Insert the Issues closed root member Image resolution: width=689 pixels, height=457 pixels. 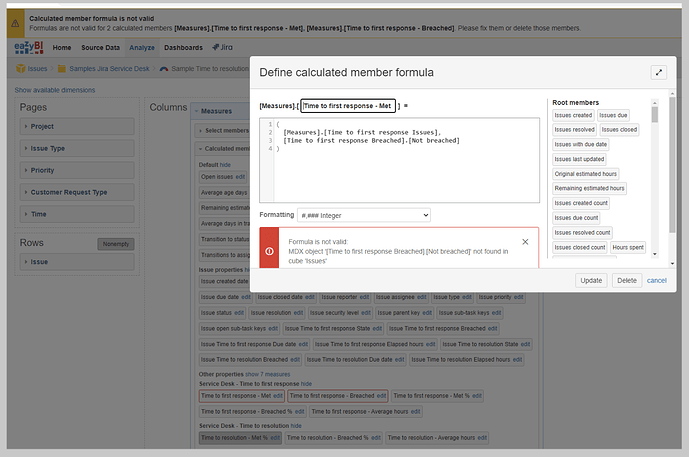coord(619,130)
